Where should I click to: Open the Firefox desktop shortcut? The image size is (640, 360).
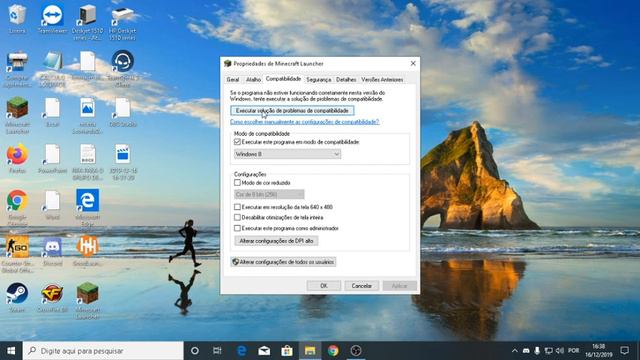click(x=17, y=158)
